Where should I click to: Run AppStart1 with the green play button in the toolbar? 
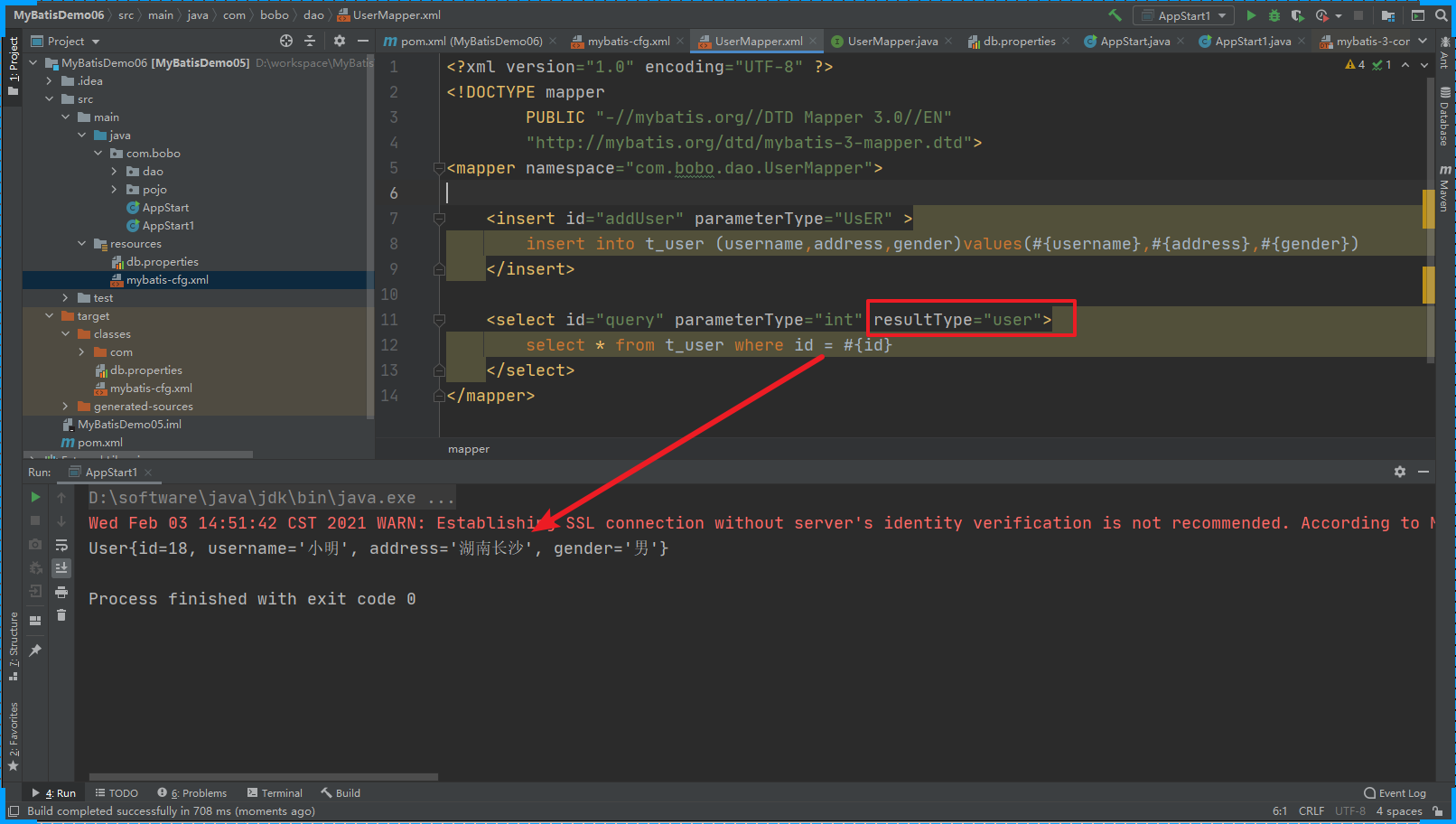[x=1251, y=15]
